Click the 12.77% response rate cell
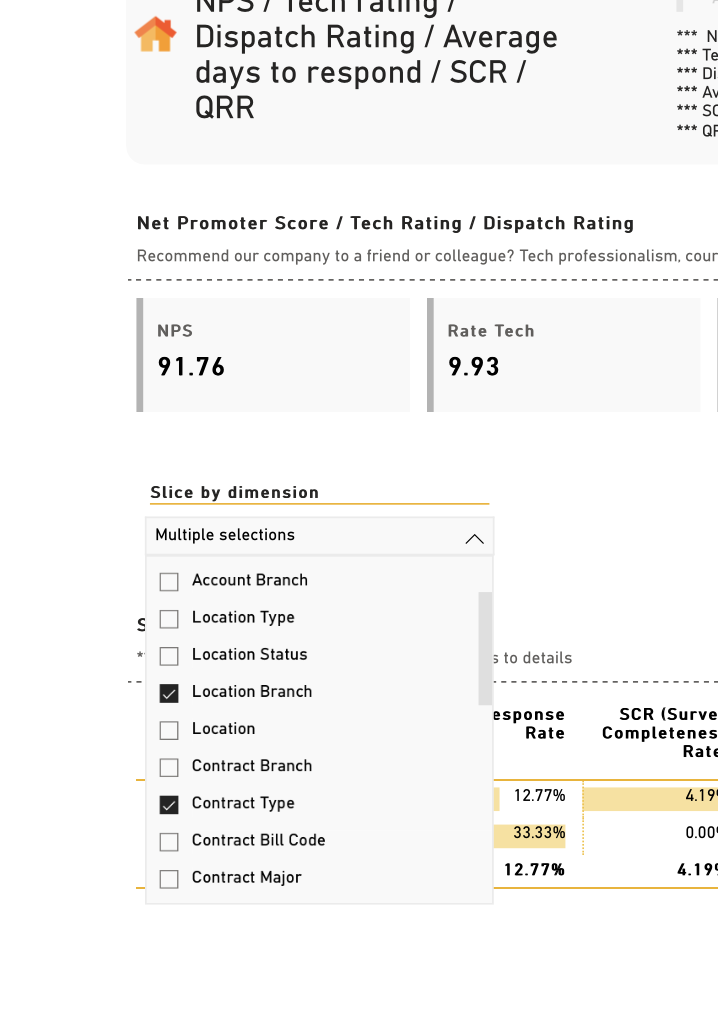Screen dimensions: 718x1010 tap(539, 796)
